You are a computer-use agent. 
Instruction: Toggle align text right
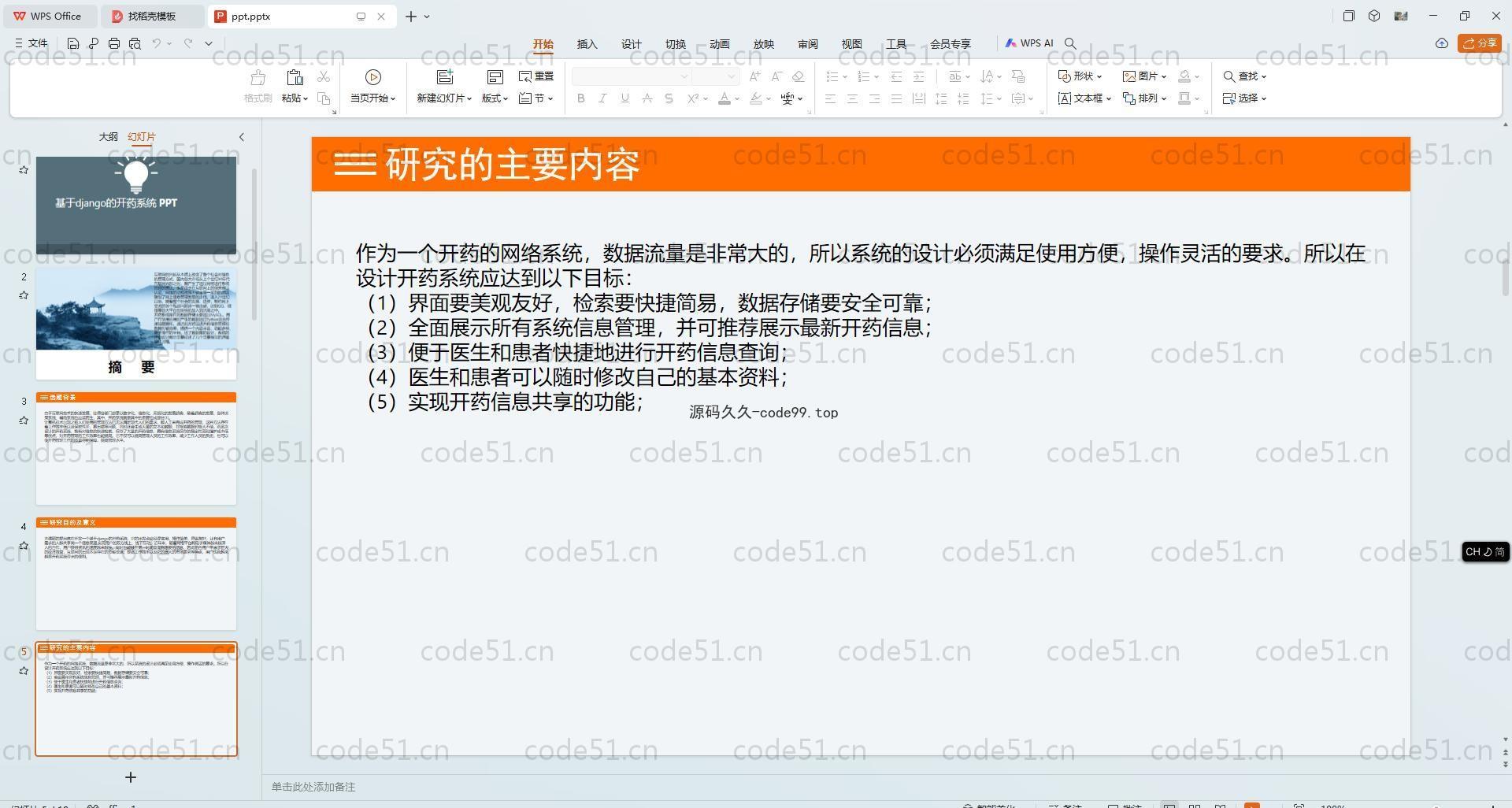coord(874,98)
